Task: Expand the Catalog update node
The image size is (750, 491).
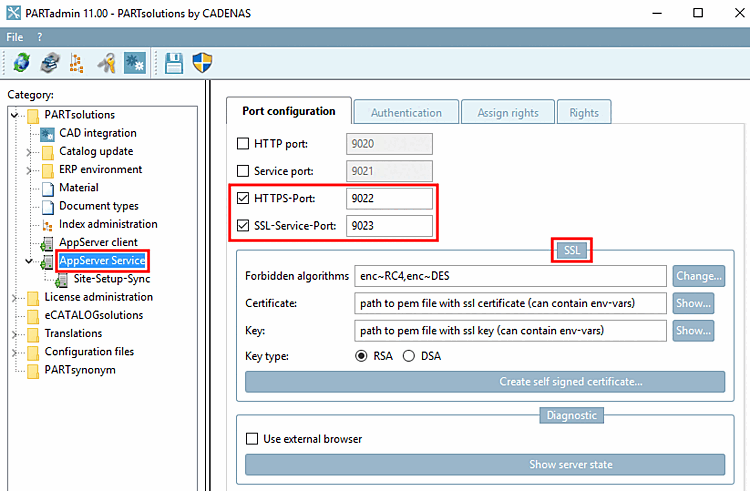Action: tap(29, 152)
